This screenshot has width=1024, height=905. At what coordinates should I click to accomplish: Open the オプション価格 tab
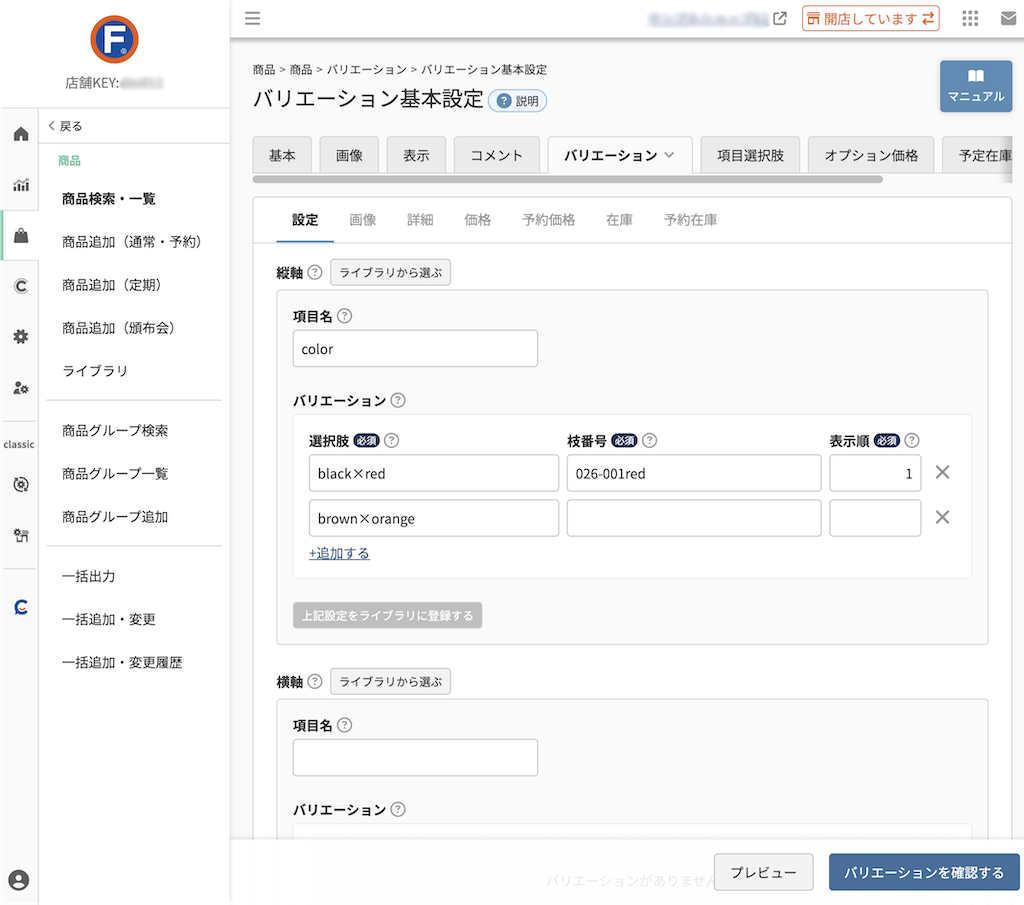(x=871, y=155)
